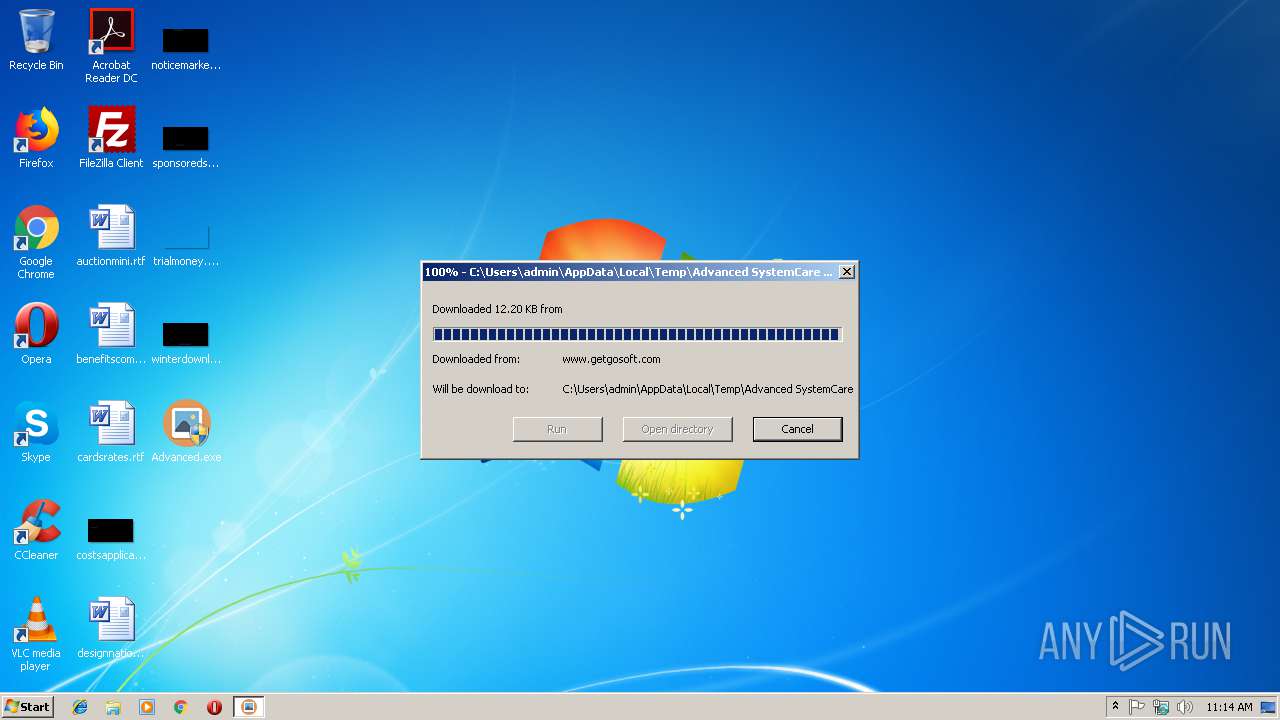
Task: Open Chrome from the taskbar
Action: (x=181, y=707)
